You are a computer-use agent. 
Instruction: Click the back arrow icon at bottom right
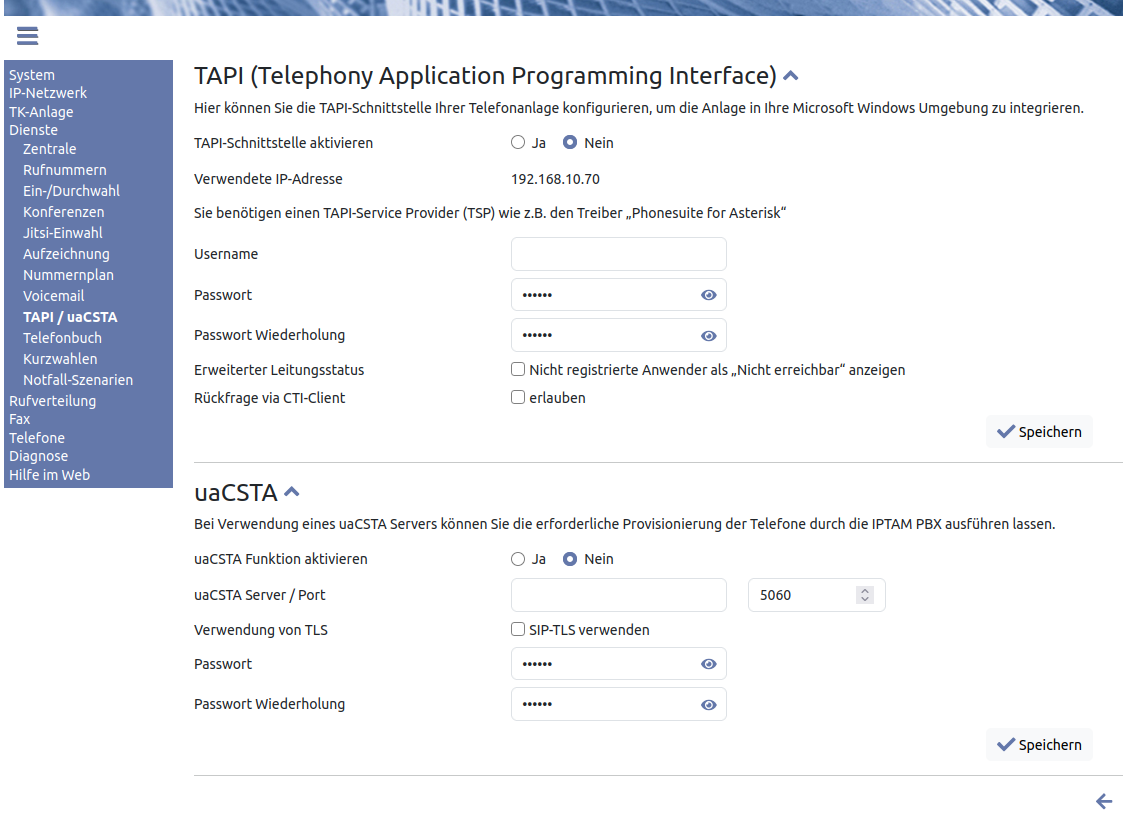click(x=1104, y=801)
